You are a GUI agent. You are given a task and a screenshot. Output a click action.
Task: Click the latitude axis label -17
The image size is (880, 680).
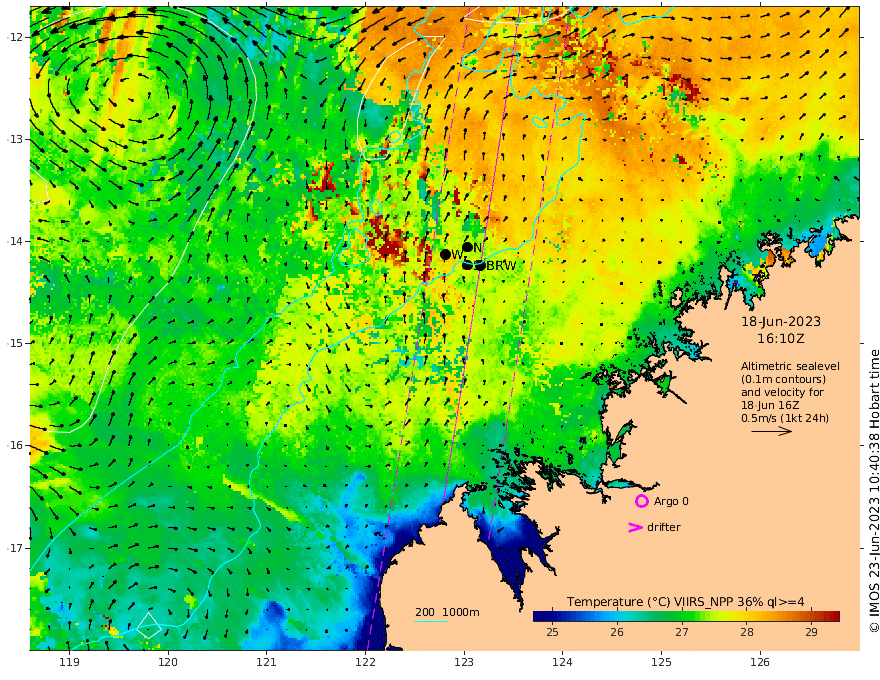click(15, 548)
